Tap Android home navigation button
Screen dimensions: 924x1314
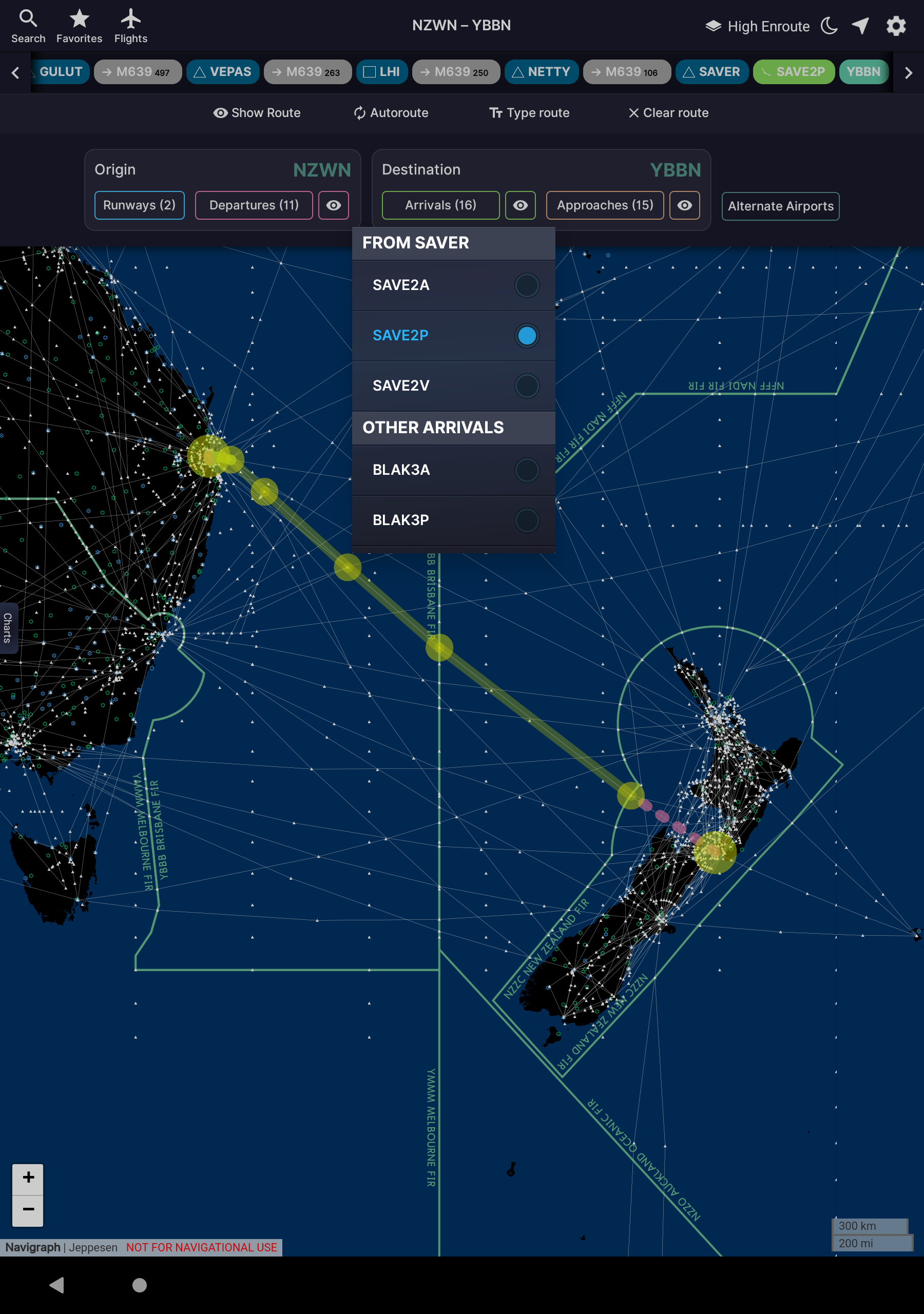pyautogui.click(x=139, y=1285)
